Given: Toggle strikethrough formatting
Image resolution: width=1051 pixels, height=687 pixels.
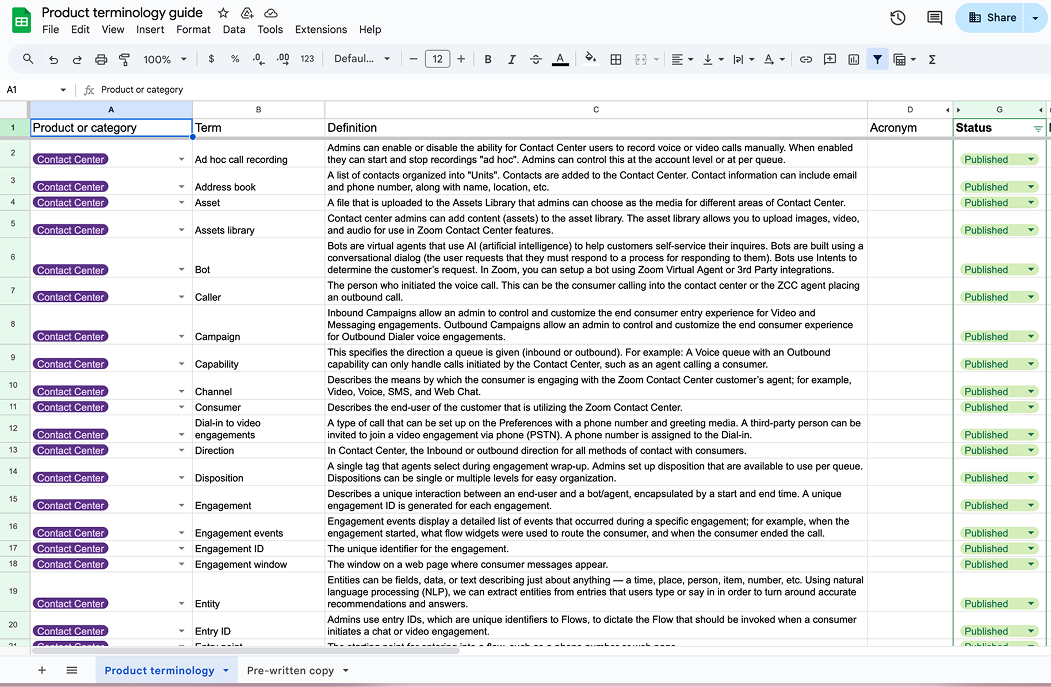Looking at the screenshot, I should pyautogui.click(x=535, y=59).
